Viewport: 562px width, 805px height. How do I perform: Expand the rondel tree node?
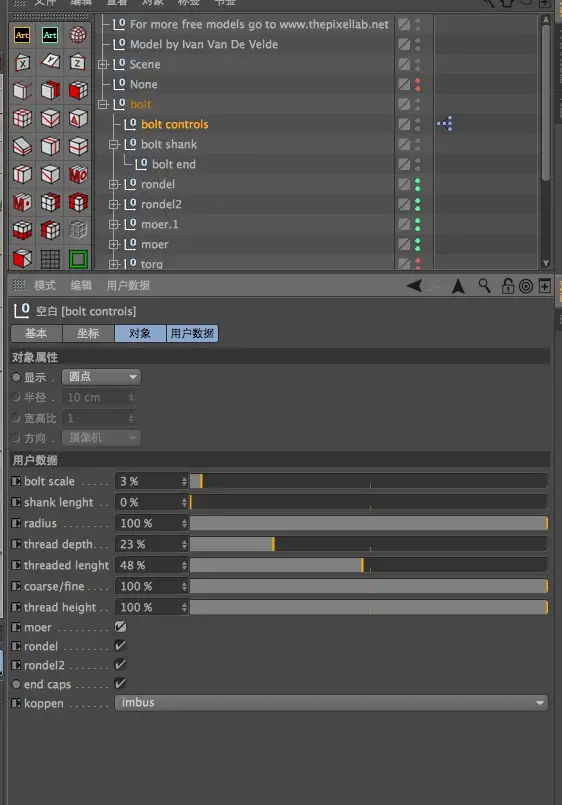pyautogui.click(x=114, y=185)
